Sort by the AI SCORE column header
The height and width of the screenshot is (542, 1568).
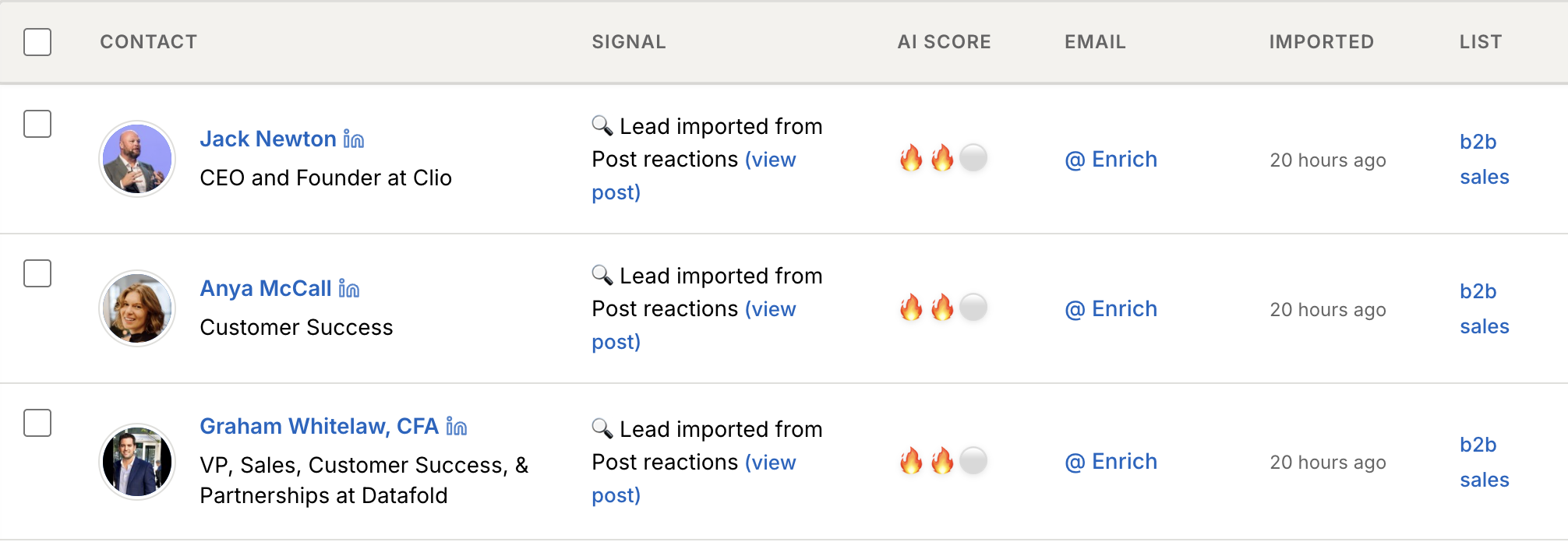pyautogui.click(x=944, y=41)
